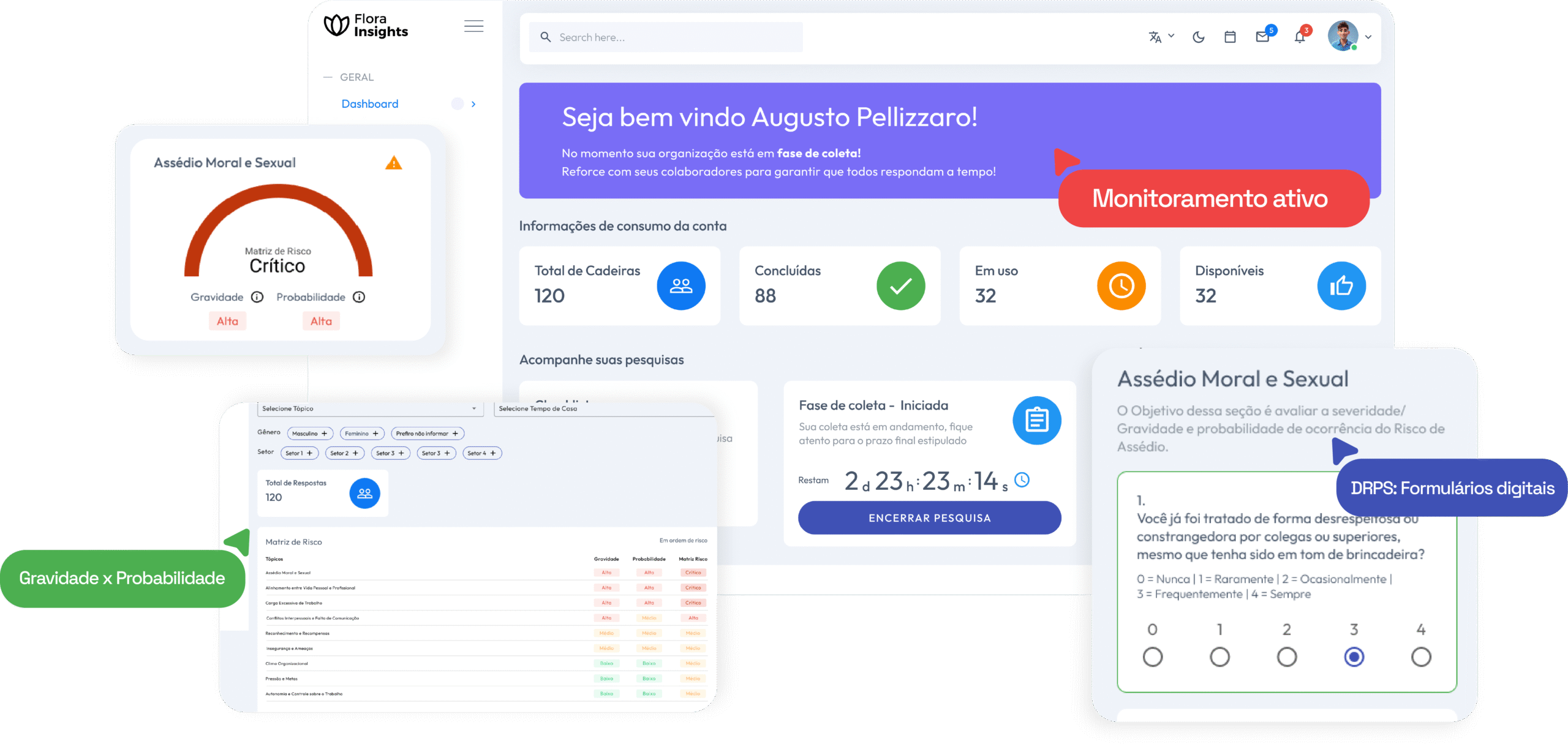Open the mail inbox icon

tap(1262, 37)
